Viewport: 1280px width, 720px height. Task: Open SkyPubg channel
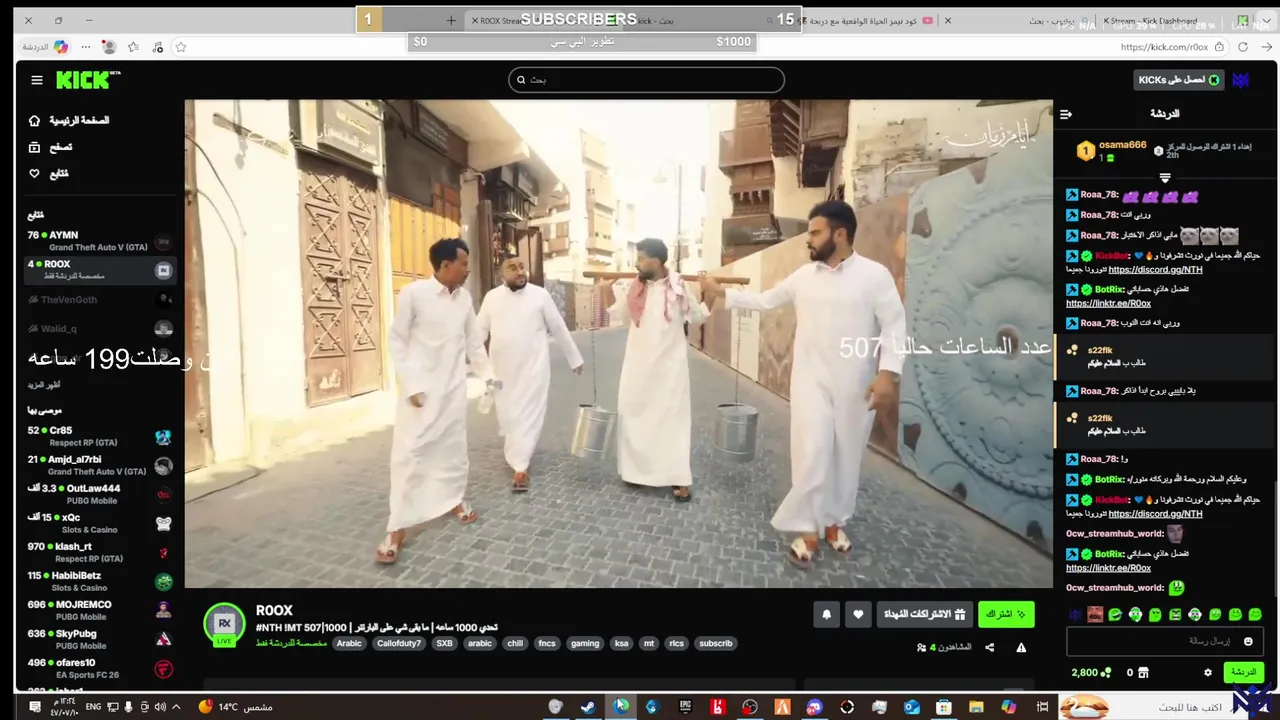point(100,639)
